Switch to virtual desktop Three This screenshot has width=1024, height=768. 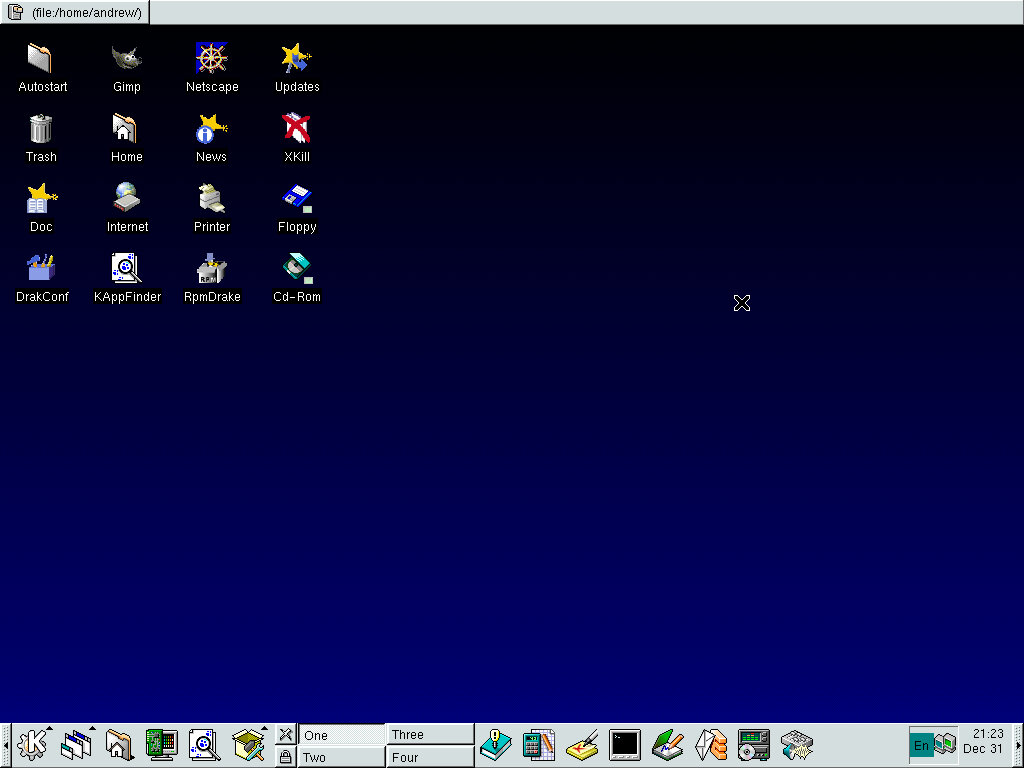click(429, 734)
